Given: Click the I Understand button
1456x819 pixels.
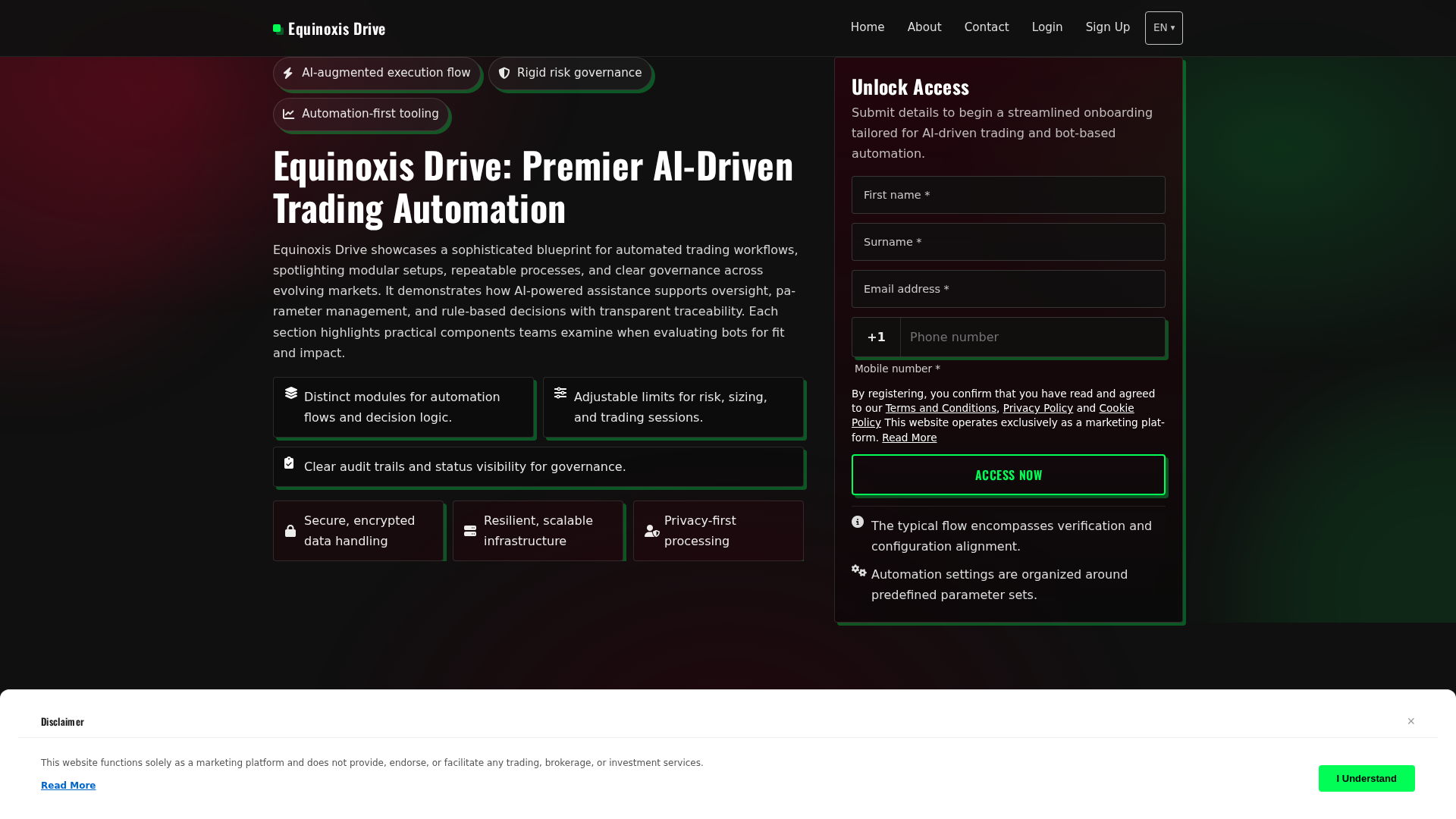Looking at the screenshot, I should pos(1367,779).
